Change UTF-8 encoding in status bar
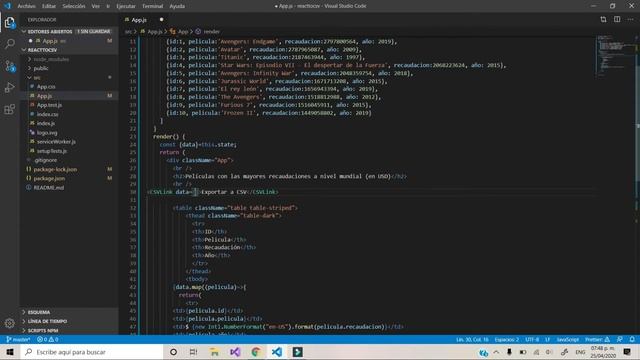Screen dimensions: 640x360 pyautogui.click(x=532, y=340)
